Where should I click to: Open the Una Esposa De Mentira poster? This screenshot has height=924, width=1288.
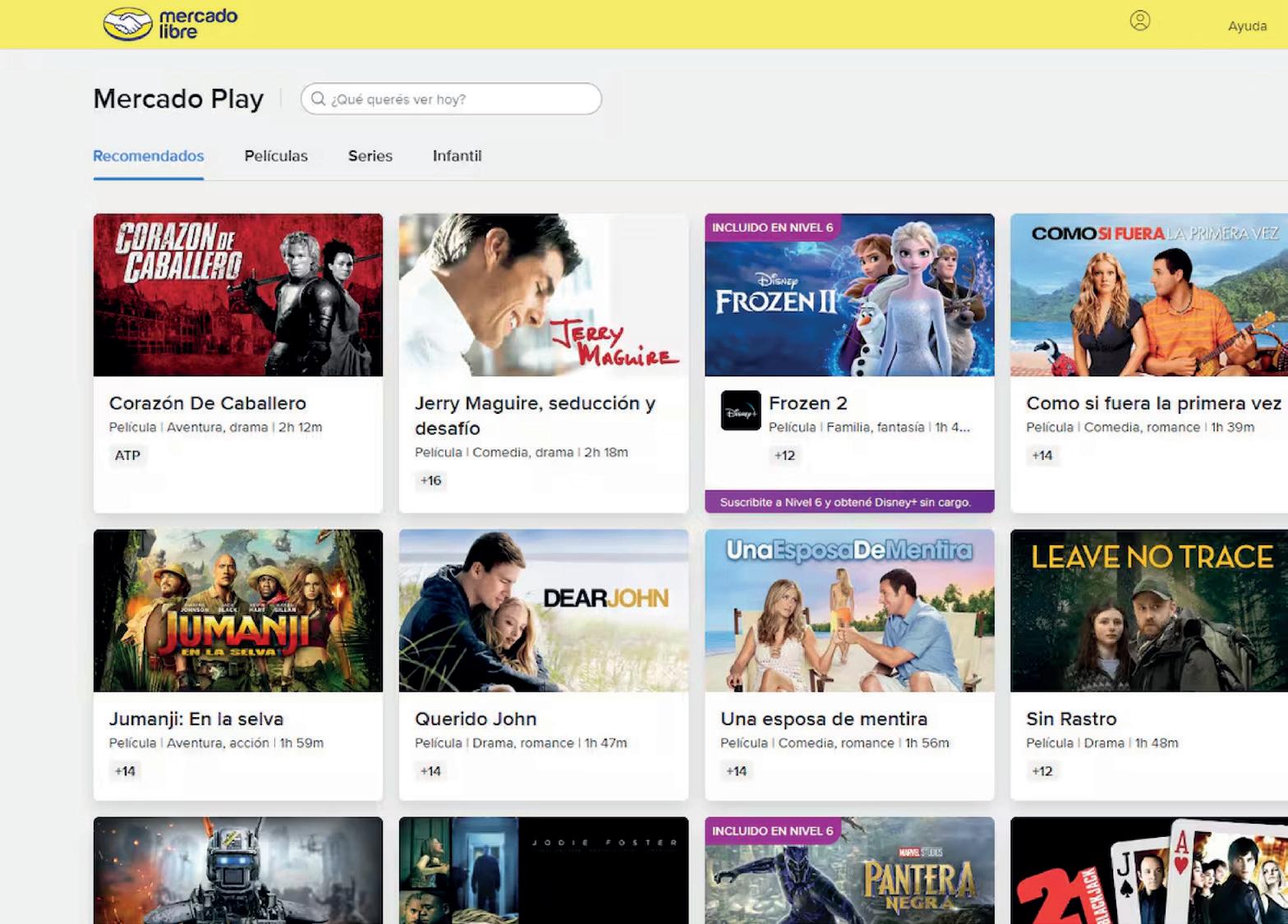coord(849,610)
